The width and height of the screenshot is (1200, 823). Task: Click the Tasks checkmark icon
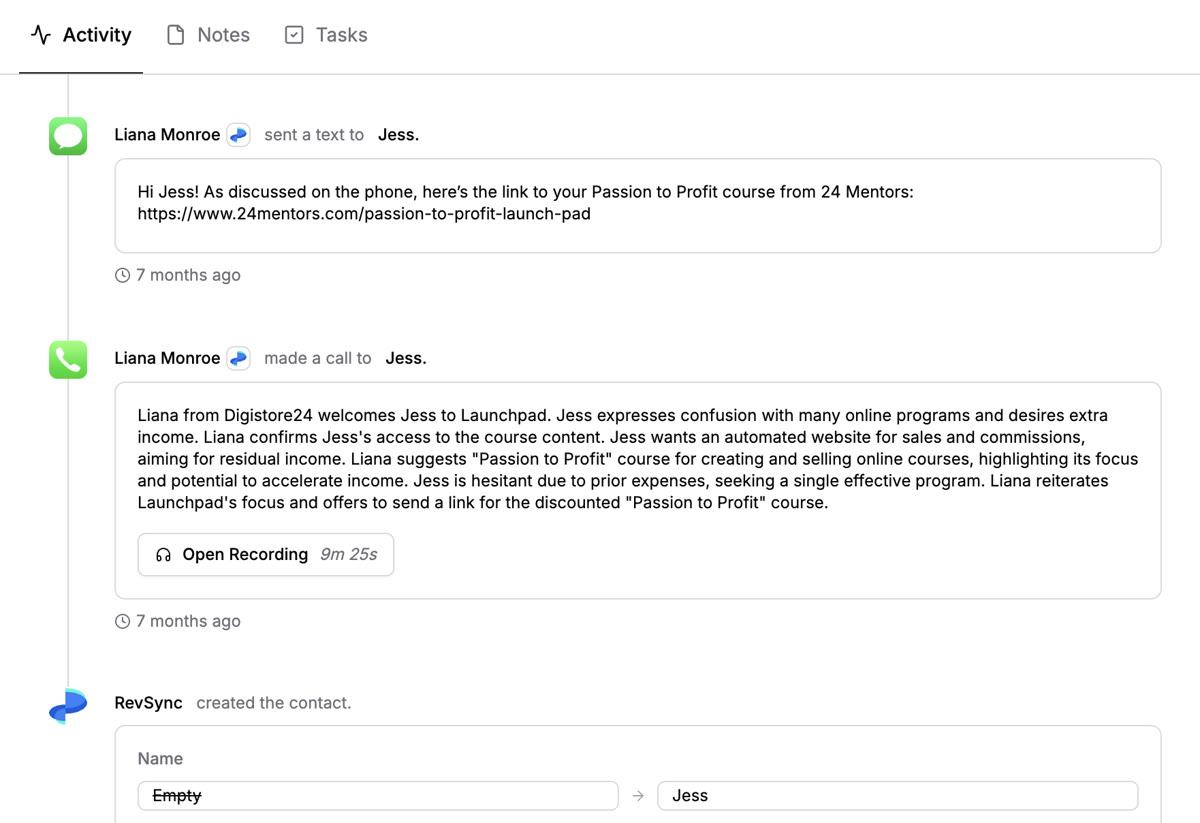(x=293, y=34)
